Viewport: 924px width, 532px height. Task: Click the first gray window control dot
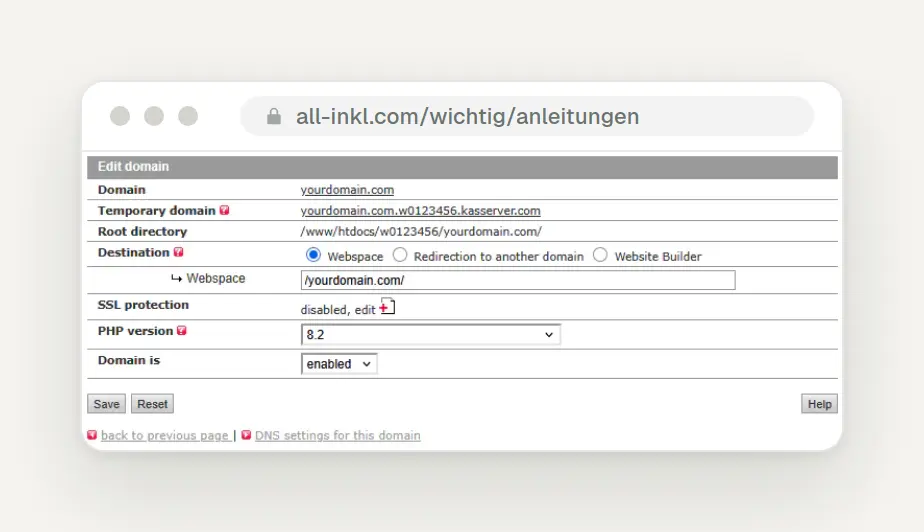tap(120, 116)
